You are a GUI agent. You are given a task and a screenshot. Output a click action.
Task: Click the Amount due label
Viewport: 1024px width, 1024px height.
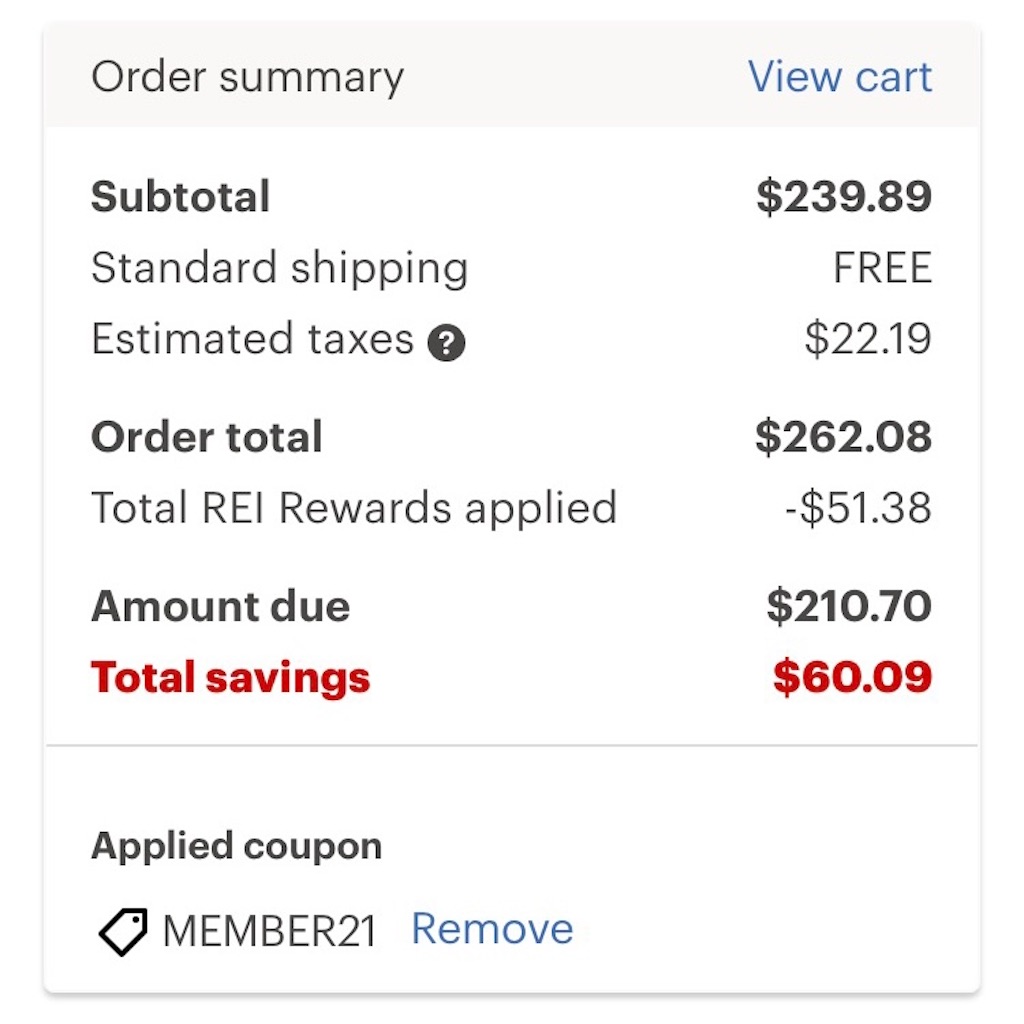(221, 607)
